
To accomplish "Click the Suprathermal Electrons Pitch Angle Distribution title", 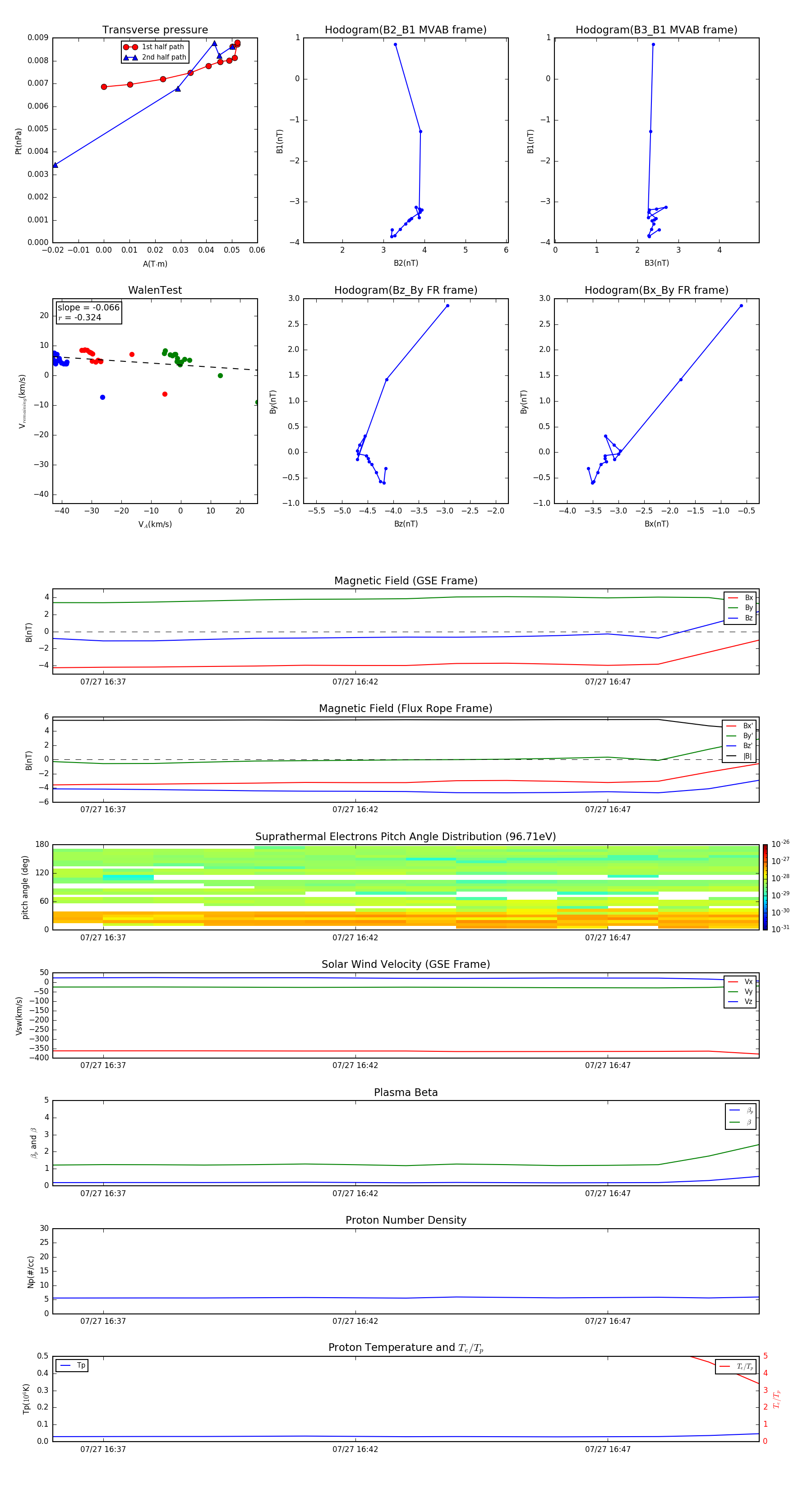I will pos(406,837).
